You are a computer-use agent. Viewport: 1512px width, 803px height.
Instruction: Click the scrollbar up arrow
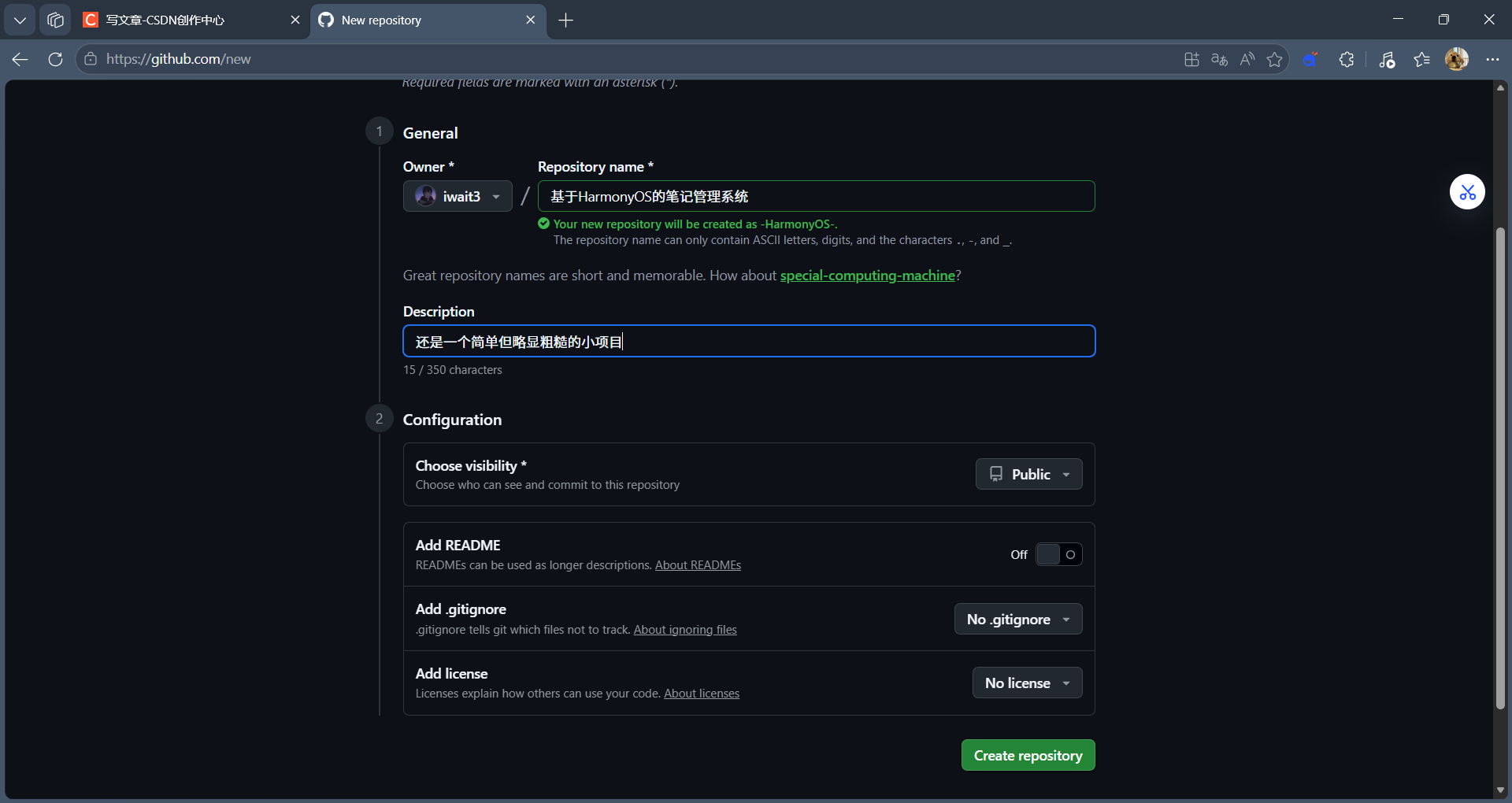pyautogui.click(x=1500, y=87)
